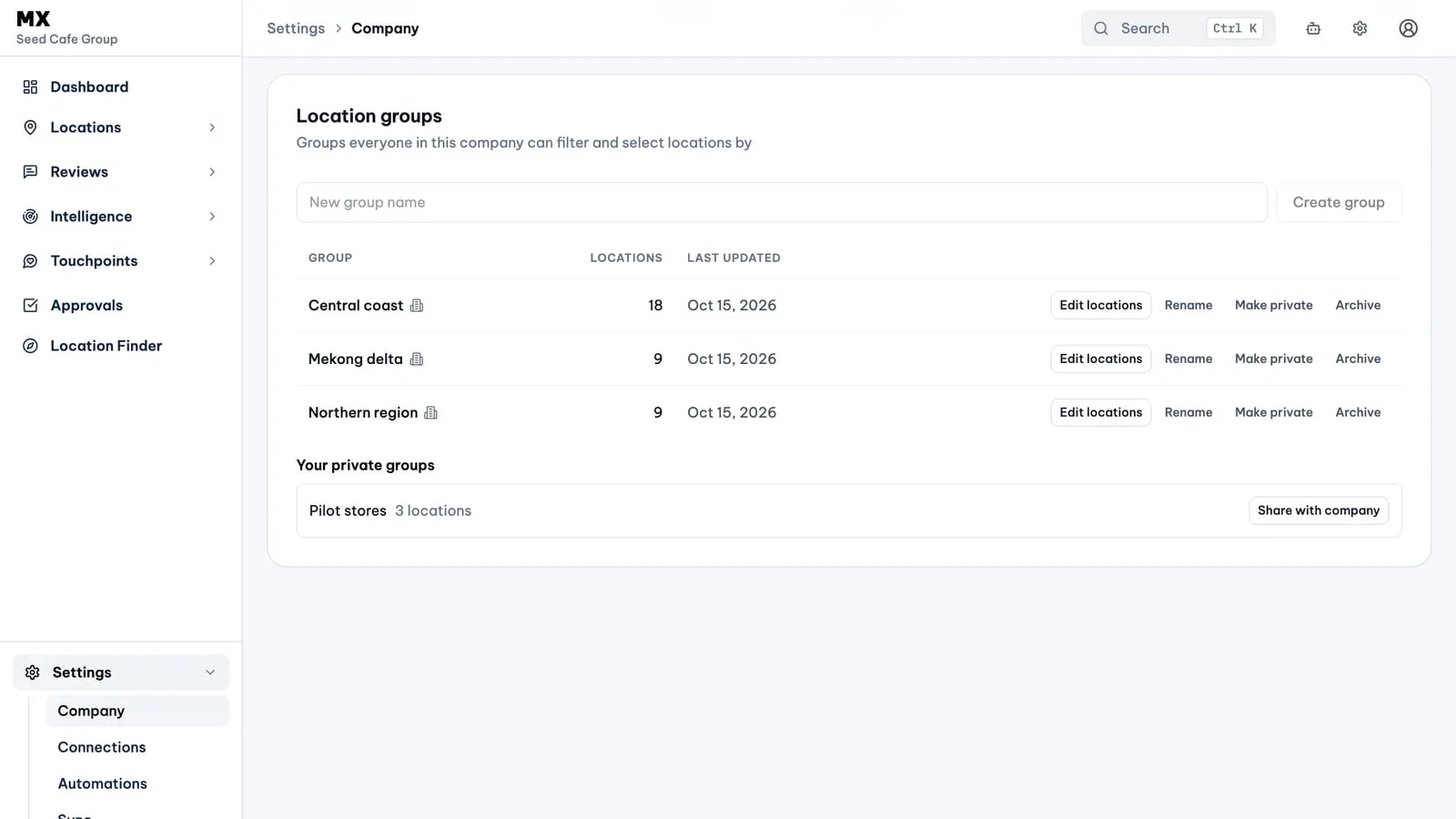Click the Pilot stores group name
This screenshot has height=819, width=1456.
[x=348, y=511]
